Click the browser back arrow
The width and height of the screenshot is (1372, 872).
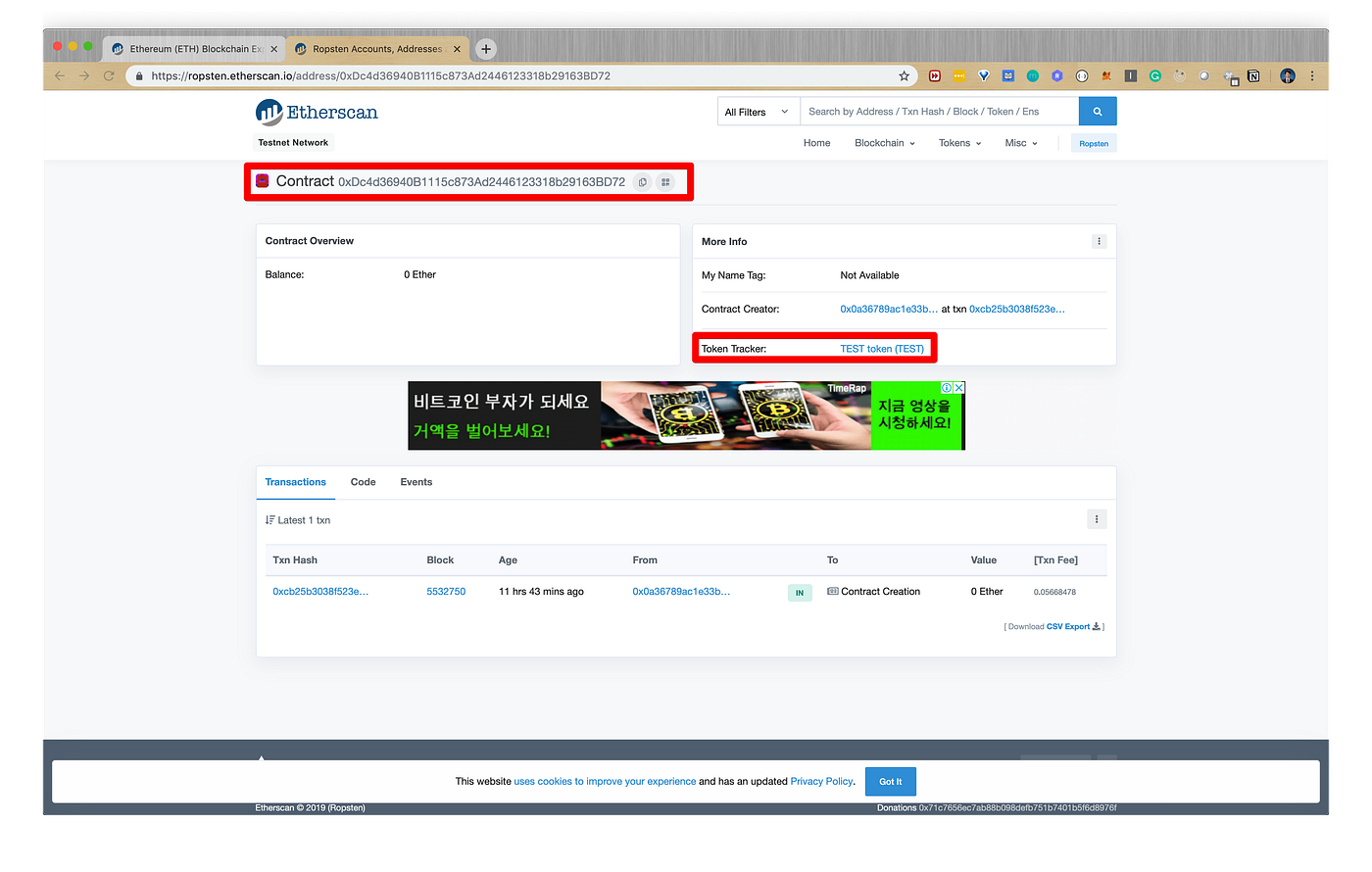point(60,75)
